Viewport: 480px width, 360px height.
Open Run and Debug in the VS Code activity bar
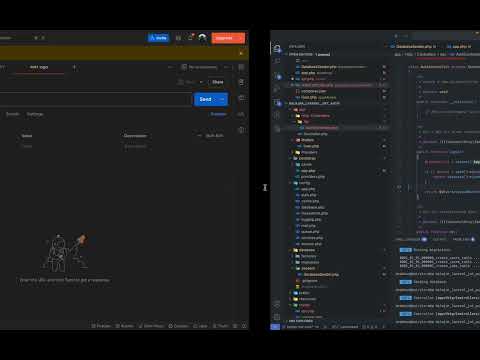277,89
